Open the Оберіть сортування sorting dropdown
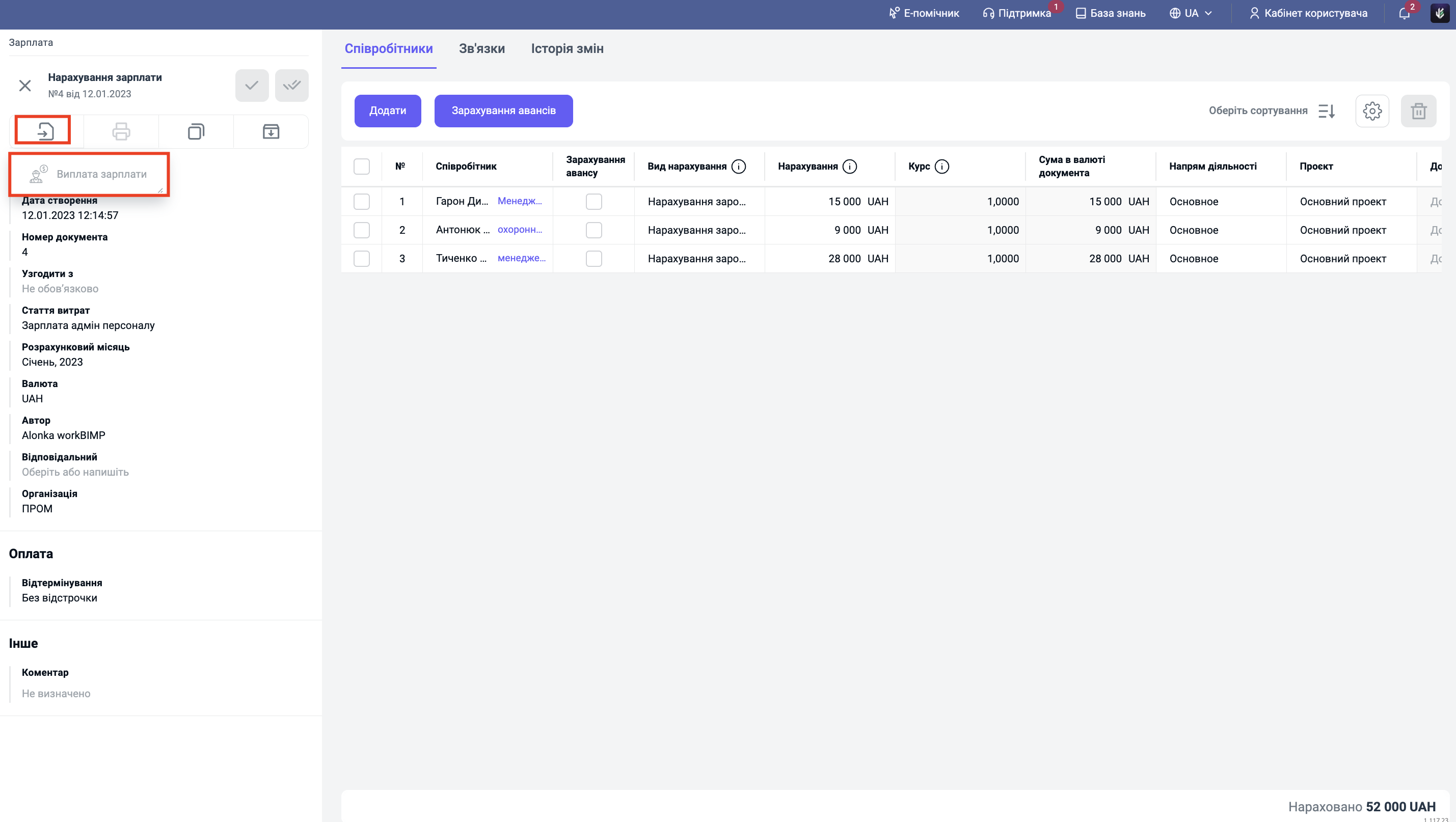This screenshot has width=1456, height=822. pos(1271,111)
